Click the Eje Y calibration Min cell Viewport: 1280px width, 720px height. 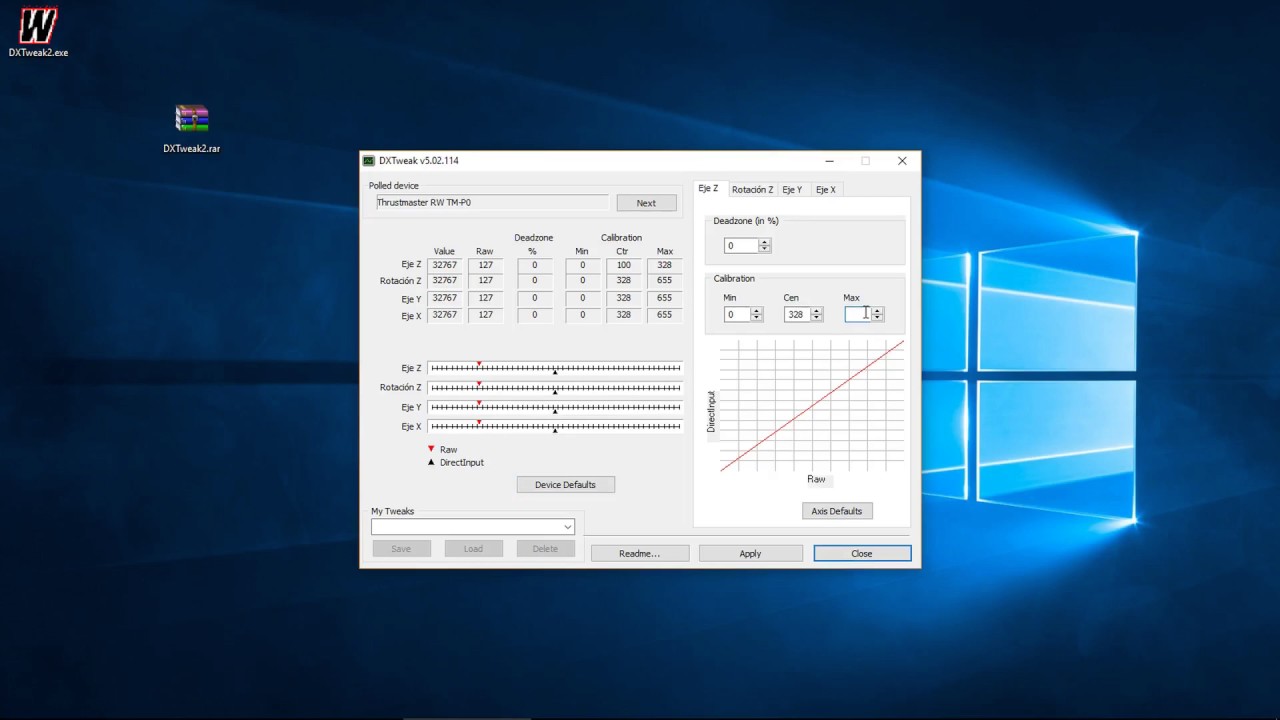coord(583,298)
